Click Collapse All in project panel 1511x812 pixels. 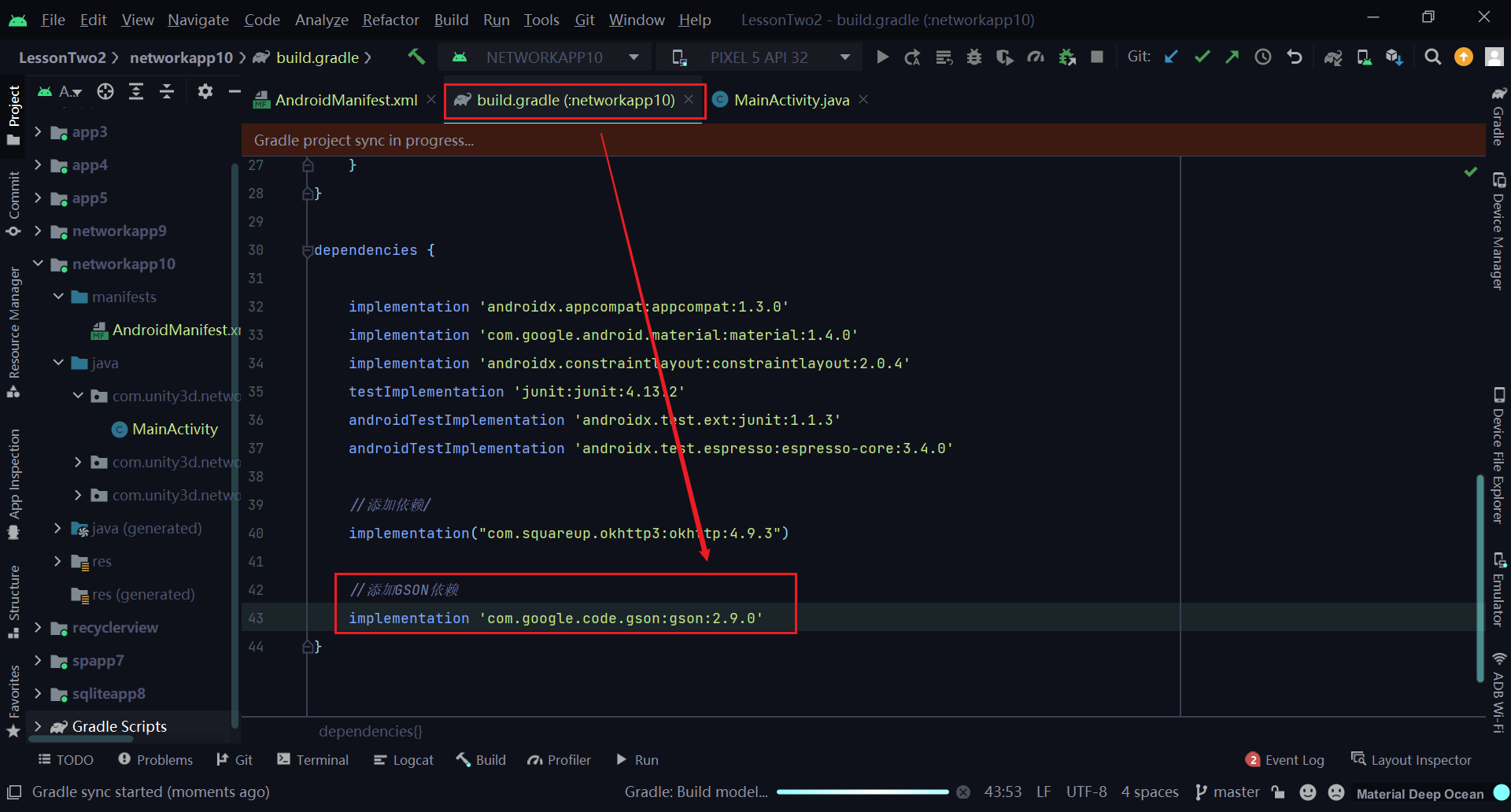click(167, 92)
